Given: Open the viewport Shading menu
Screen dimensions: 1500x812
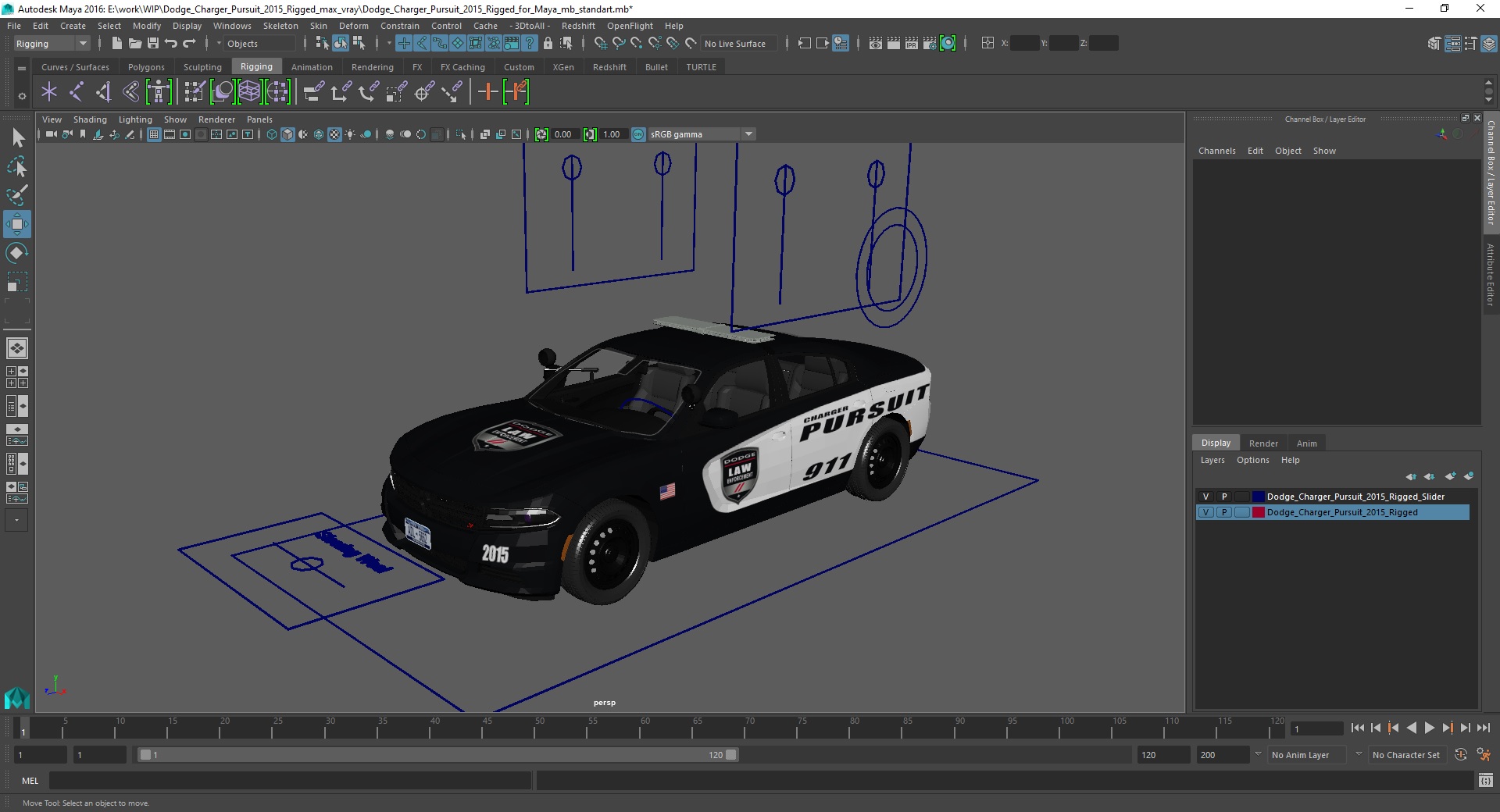Looking at the screenshot, I should 90,119.
